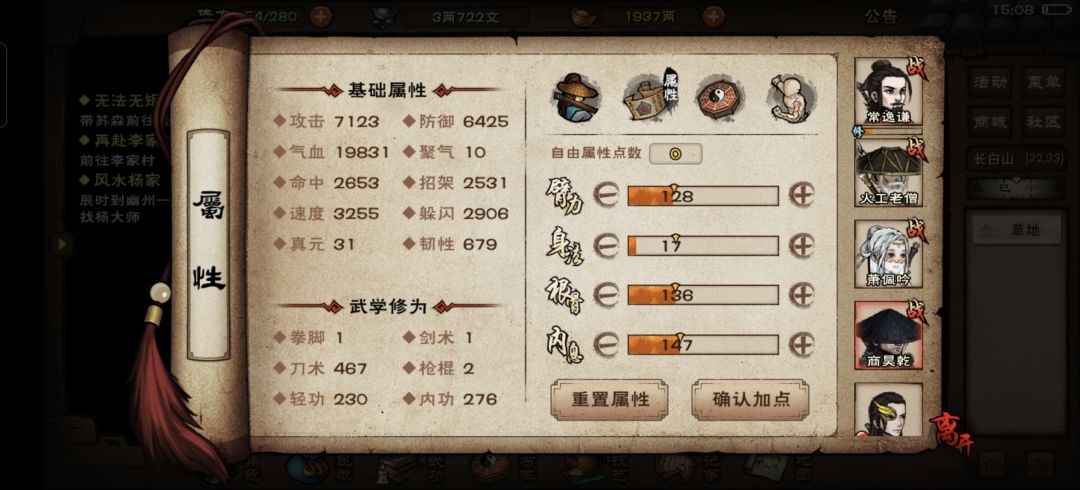Open the straw-hat character tab icon
Screen dimensions: 1080x490
point(576,98)
